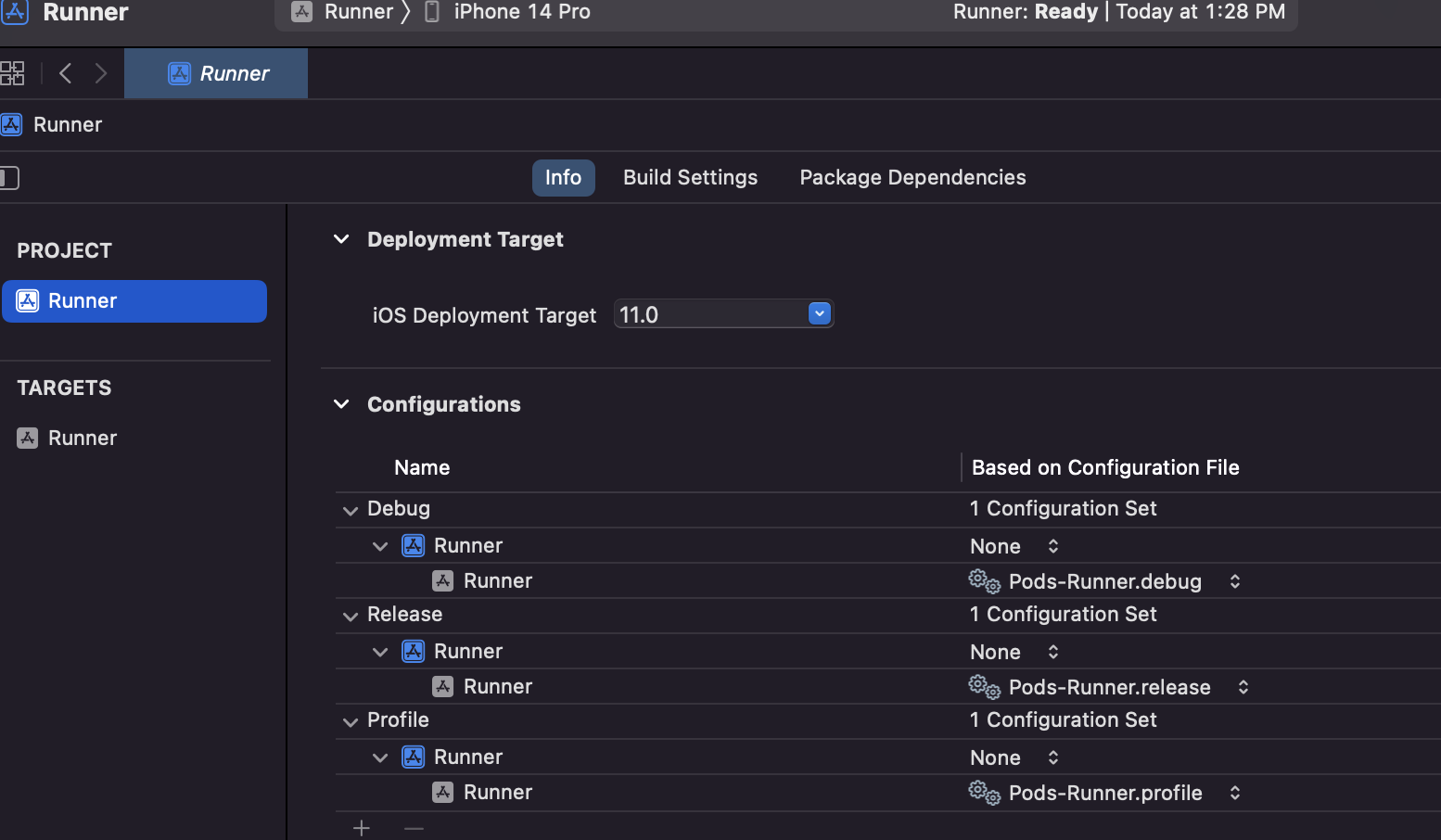This screenshot has height=840, width=1441.
Task: Select the Profile configuration name
Action: [x=398, y=719]
